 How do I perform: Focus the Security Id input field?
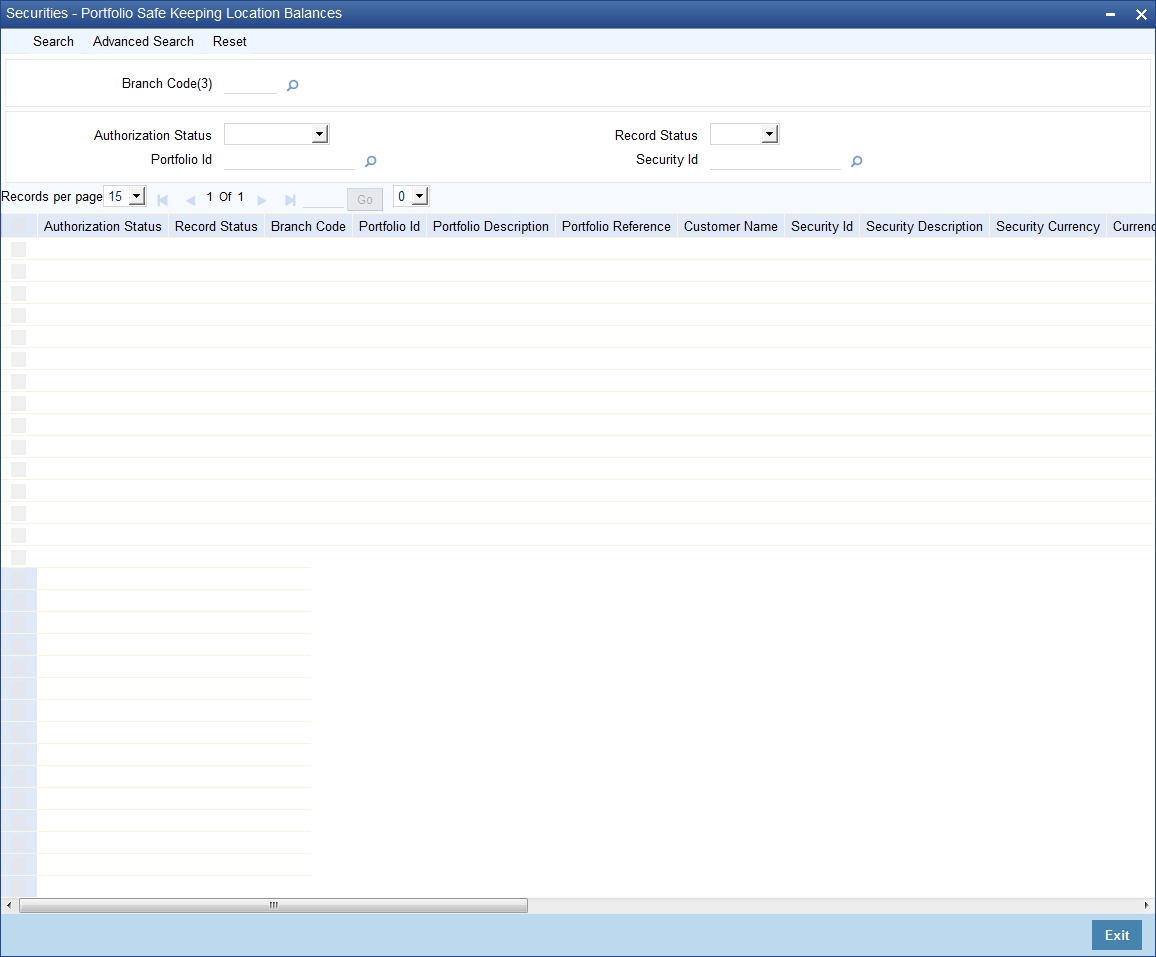coord(776,160)
